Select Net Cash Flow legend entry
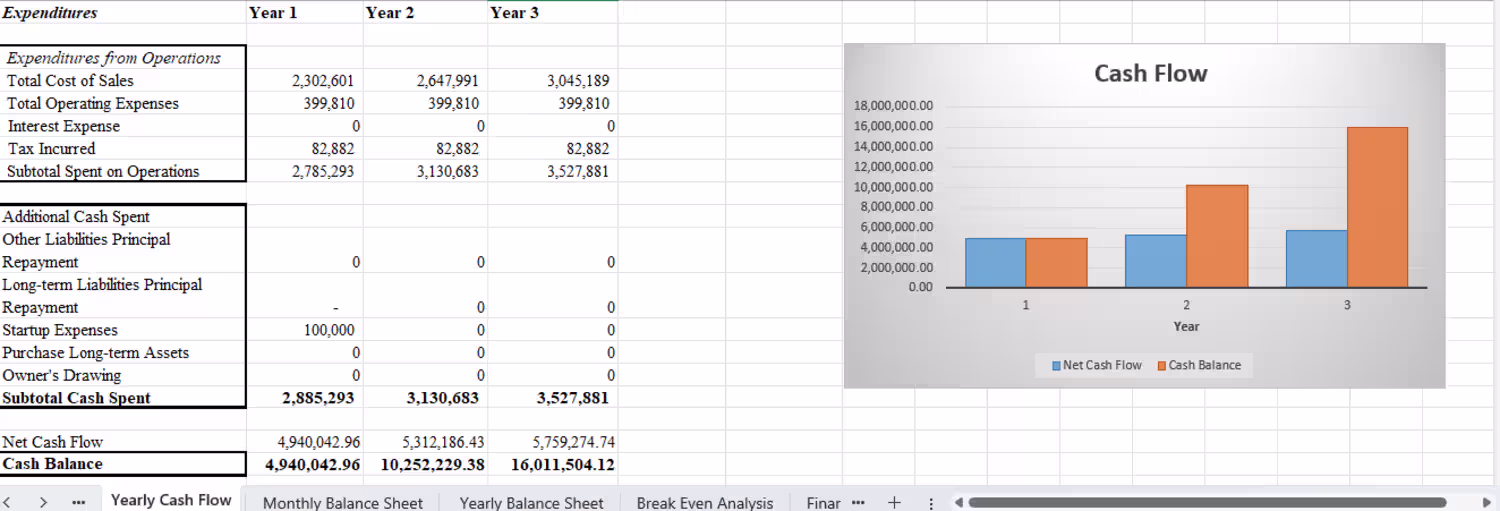 pos(1096,365)
